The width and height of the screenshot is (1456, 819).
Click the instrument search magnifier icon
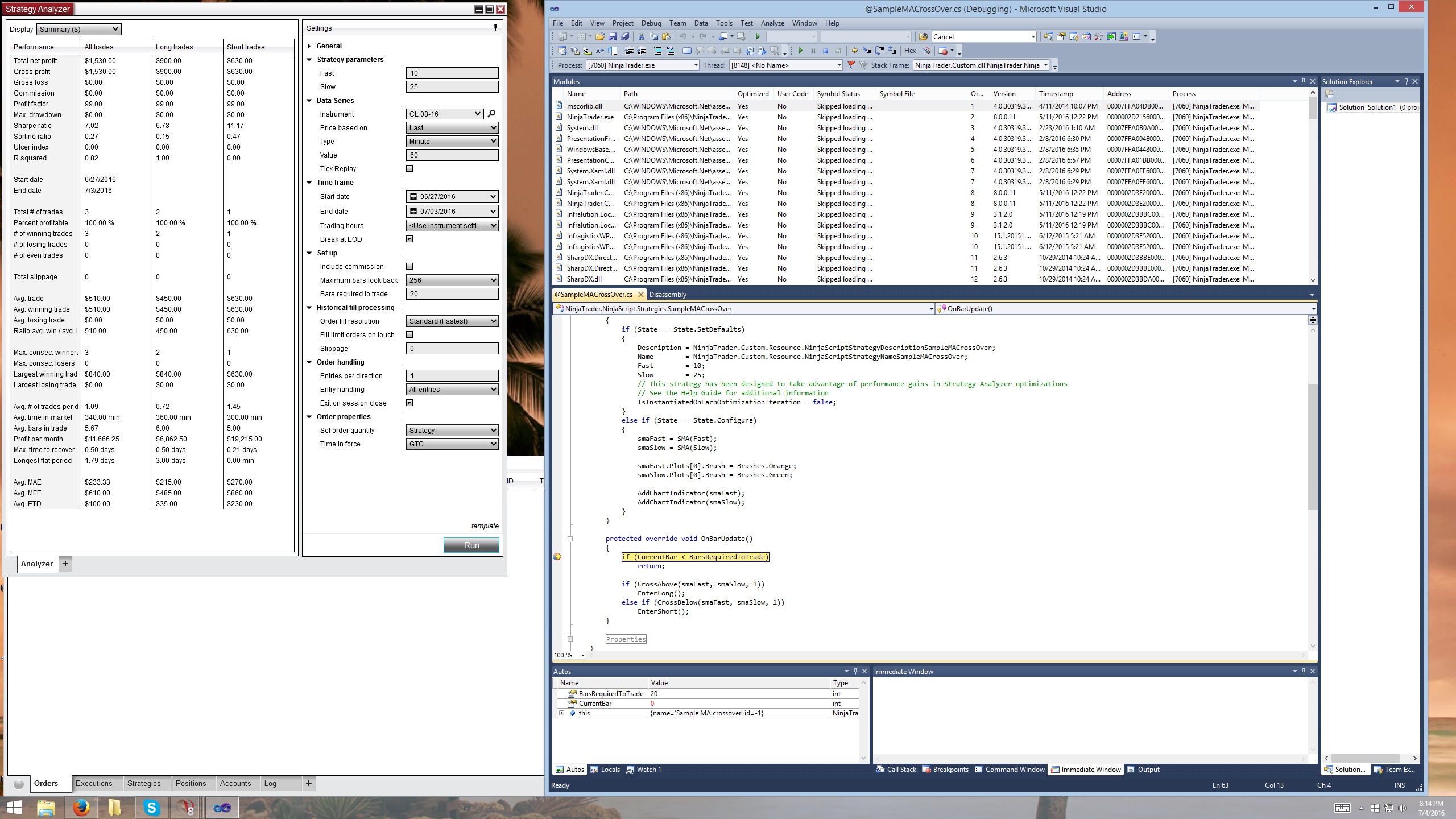[492, 114]
